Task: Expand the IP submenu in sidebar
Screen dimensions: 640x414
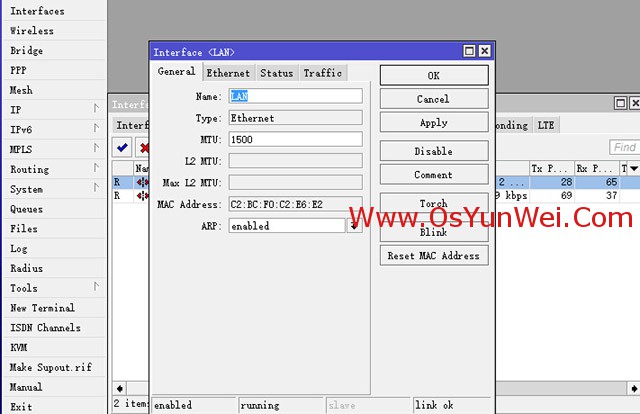Action: pos(96,109)
